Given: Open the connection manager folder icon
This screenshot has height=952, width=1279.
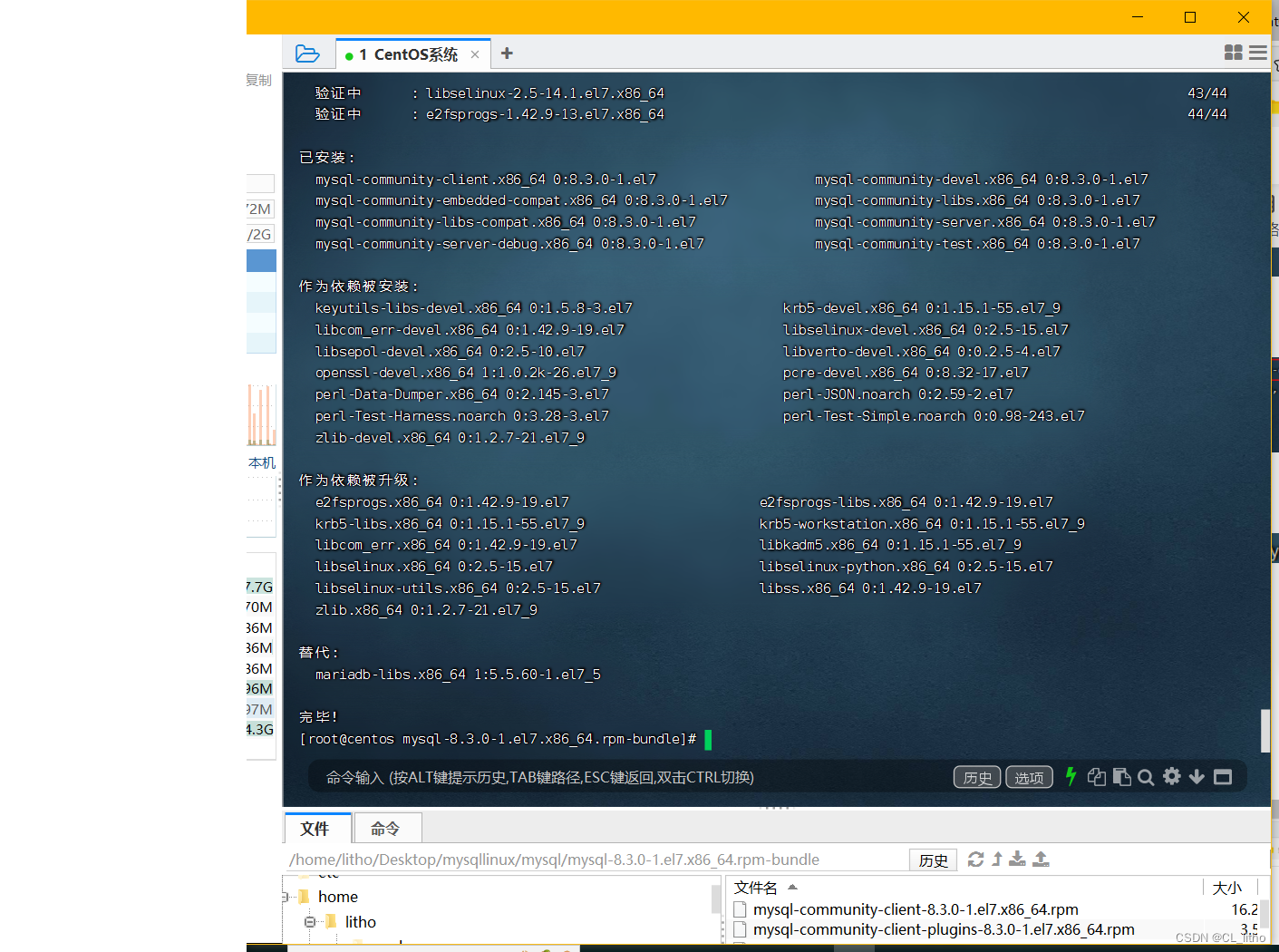Looking at the screenshot, I should tap(307, 54).
